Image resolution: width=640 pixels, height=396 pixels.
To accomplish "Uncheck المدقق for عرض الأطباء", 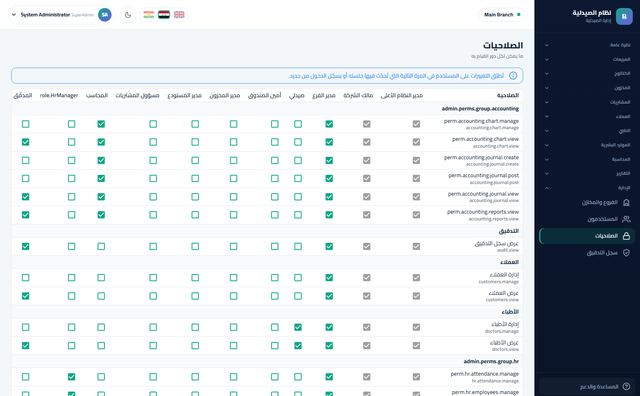I will coord(25,345).
